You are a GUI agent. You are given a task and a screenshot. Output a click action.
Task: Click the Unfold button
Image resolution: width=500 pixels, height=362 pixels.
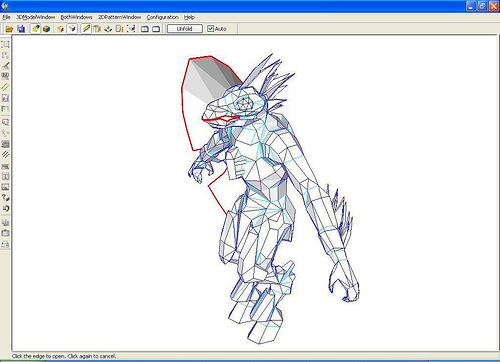(184, 29)
